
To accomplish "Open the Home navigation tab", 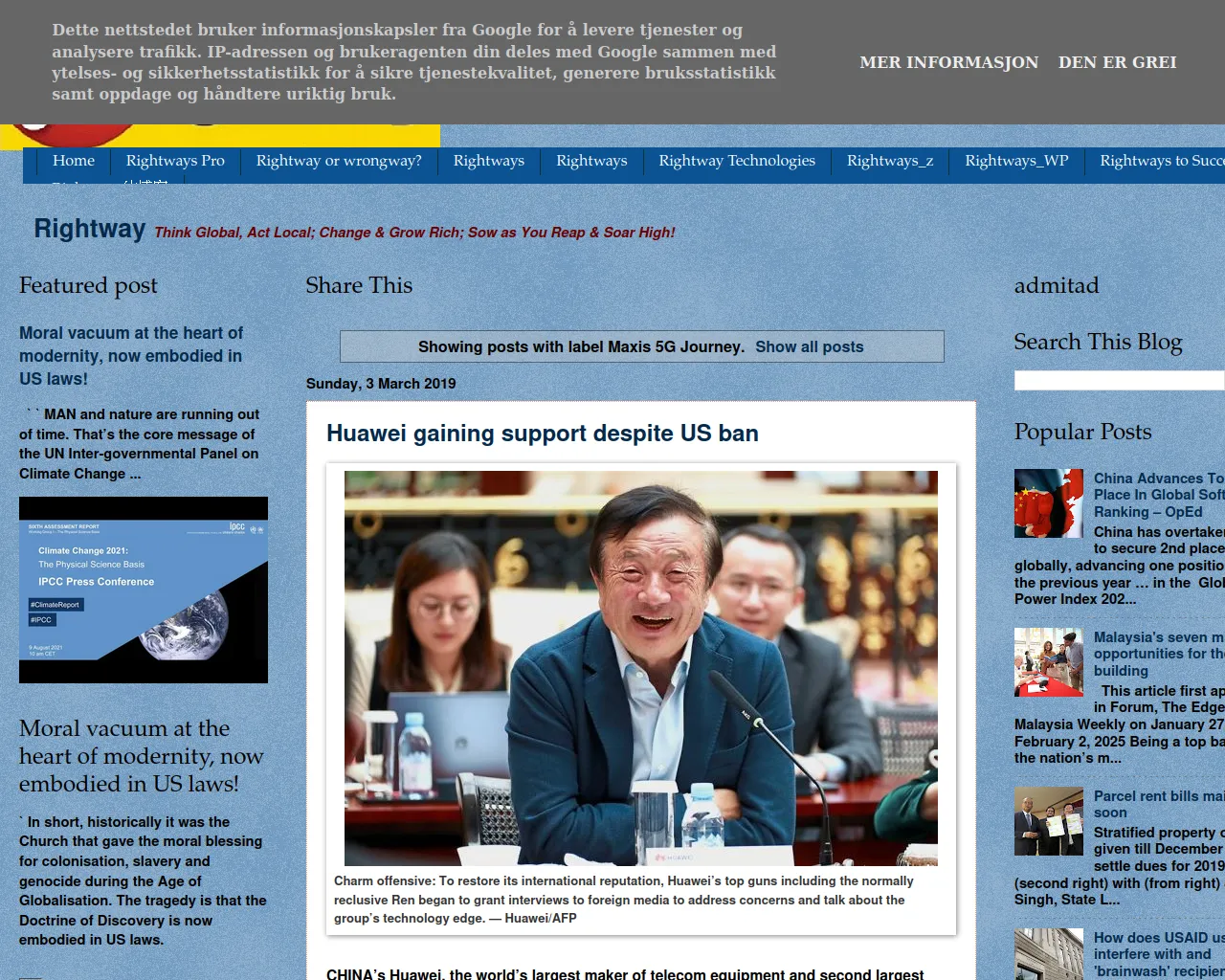I will [74, 161].
